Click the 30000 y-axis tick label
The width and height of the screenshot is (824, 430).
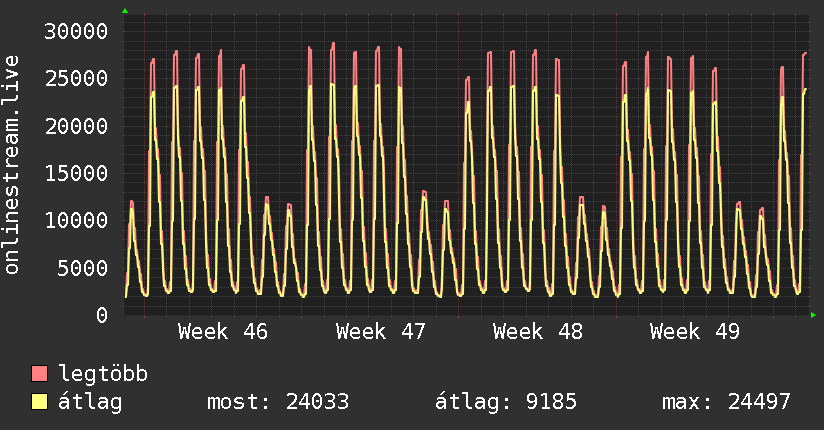76,32
